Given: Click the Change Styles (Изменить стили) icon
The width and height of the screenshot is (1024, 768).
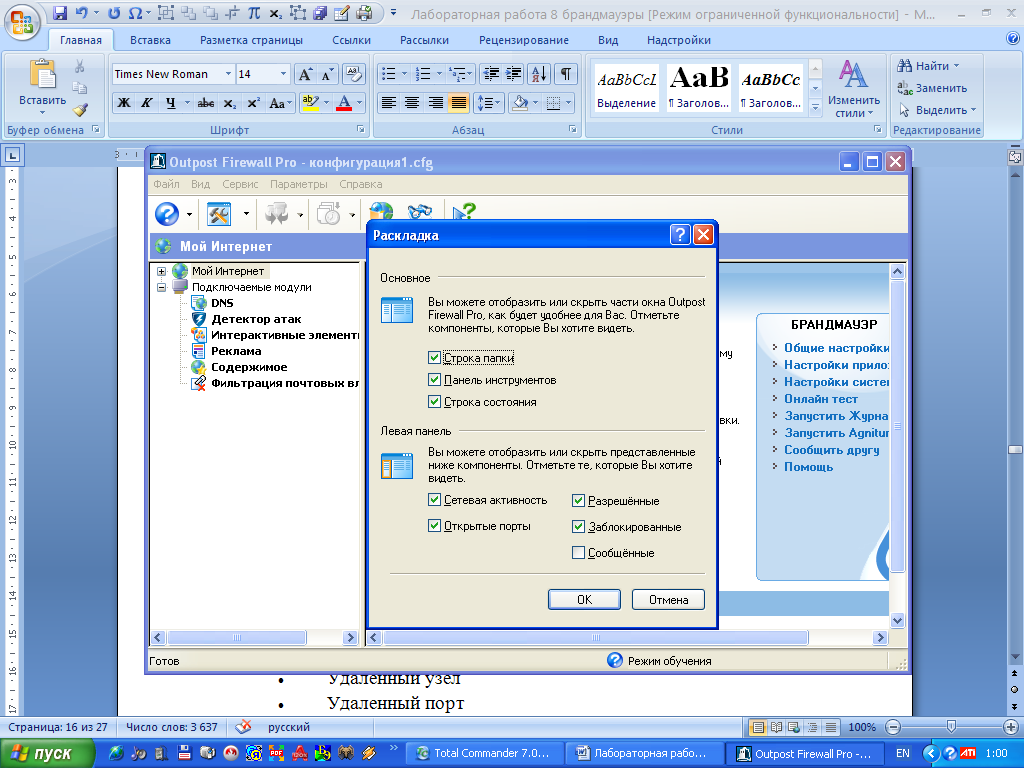Looking at the screenshot, I should [x=854, y=89].
